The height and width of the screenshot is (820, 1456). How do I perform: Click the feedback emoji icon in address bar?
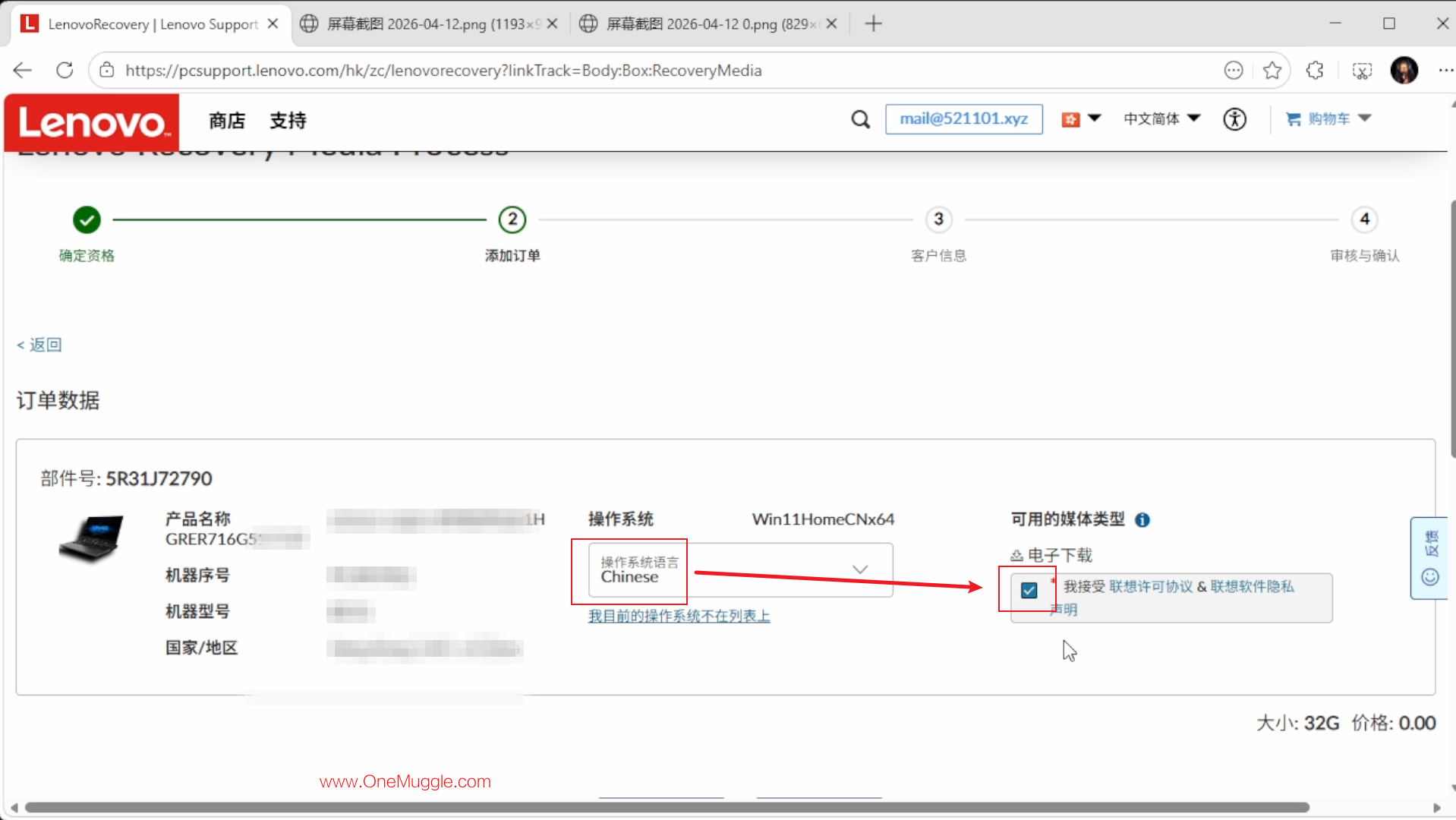1234,71
